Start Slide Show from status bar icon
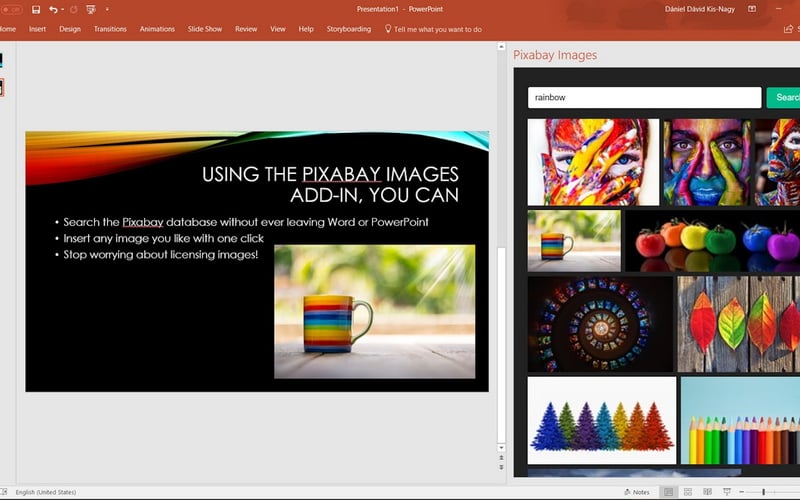This screenshot has height=500, width=800. 727,492
